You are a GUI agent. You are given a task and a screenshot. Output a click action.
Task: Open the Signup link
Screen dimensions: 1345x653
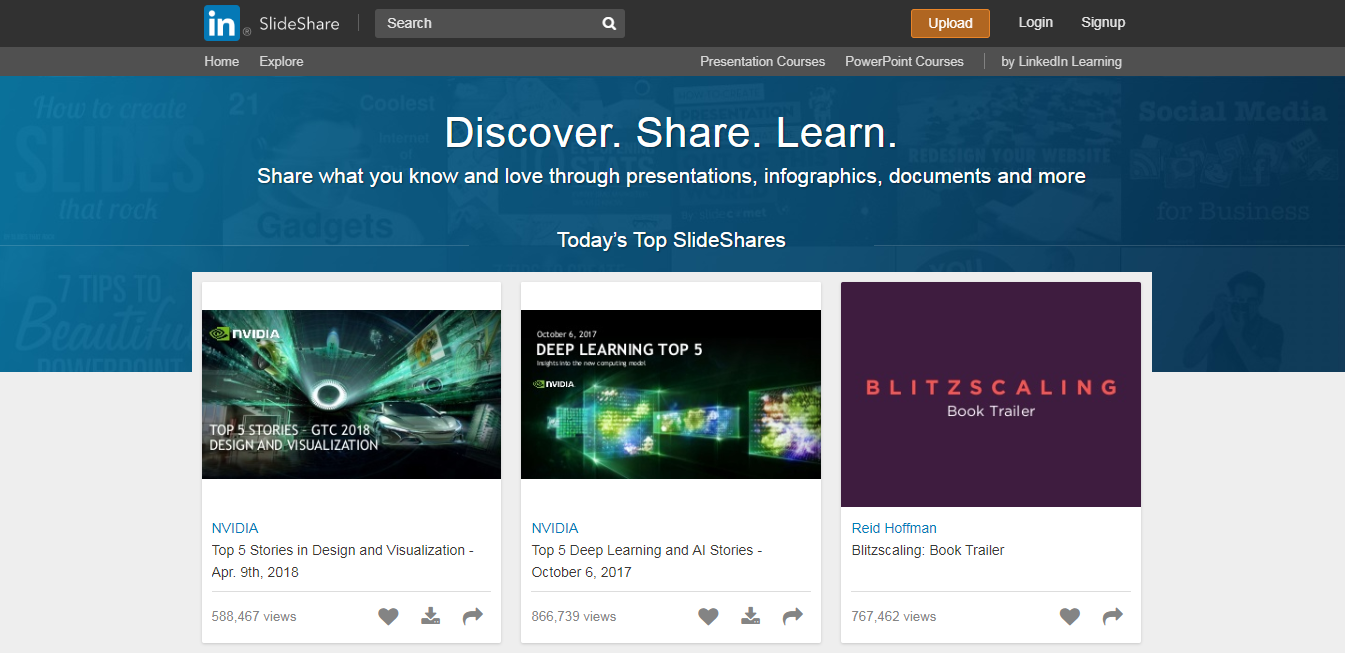[x=1103, y=22]
